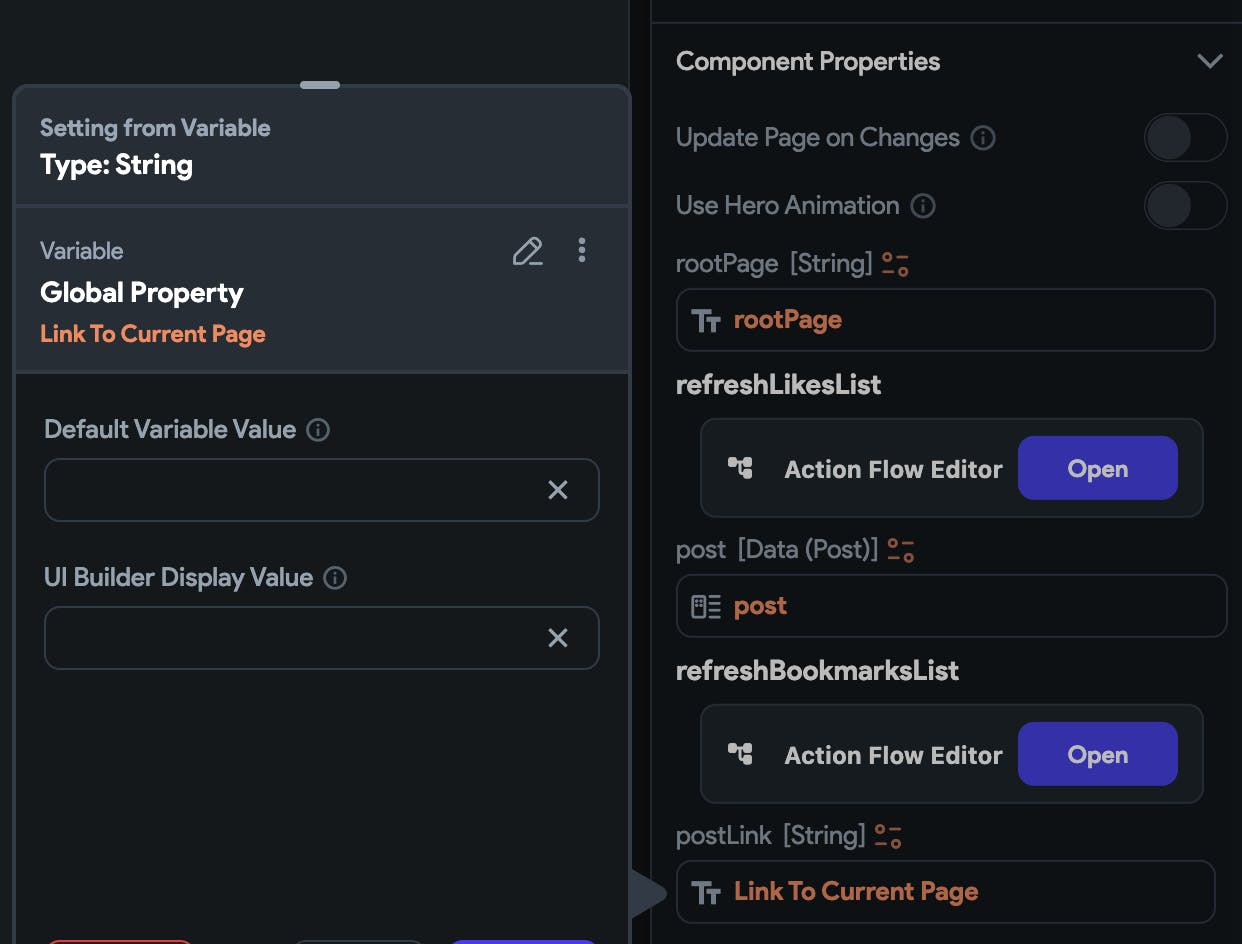Viewport: 1242px width, 944px height.
Task: Click the drag handle atop variable popup
Action: (x=320, y=85)
